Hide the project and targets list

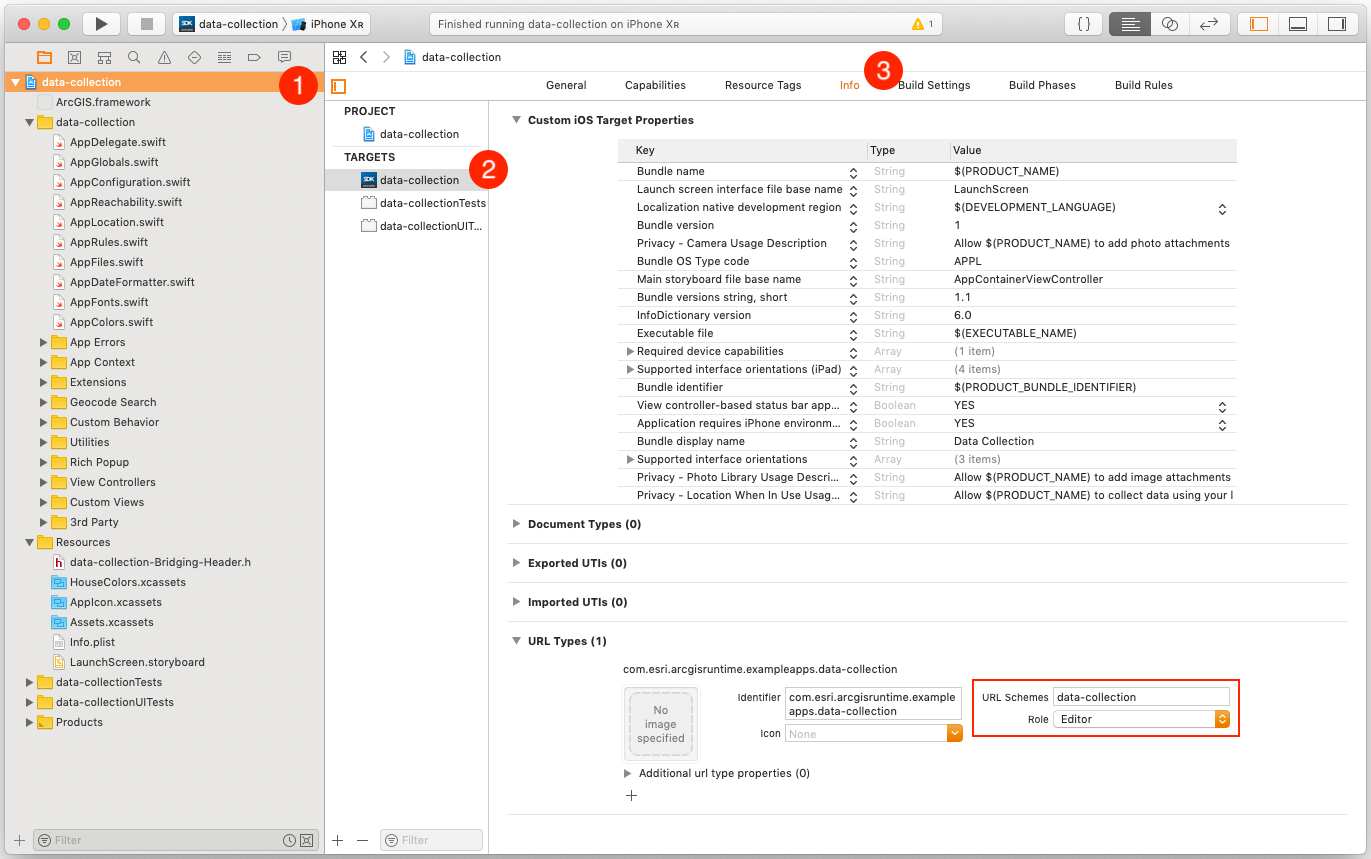click(x=339, y=86)
